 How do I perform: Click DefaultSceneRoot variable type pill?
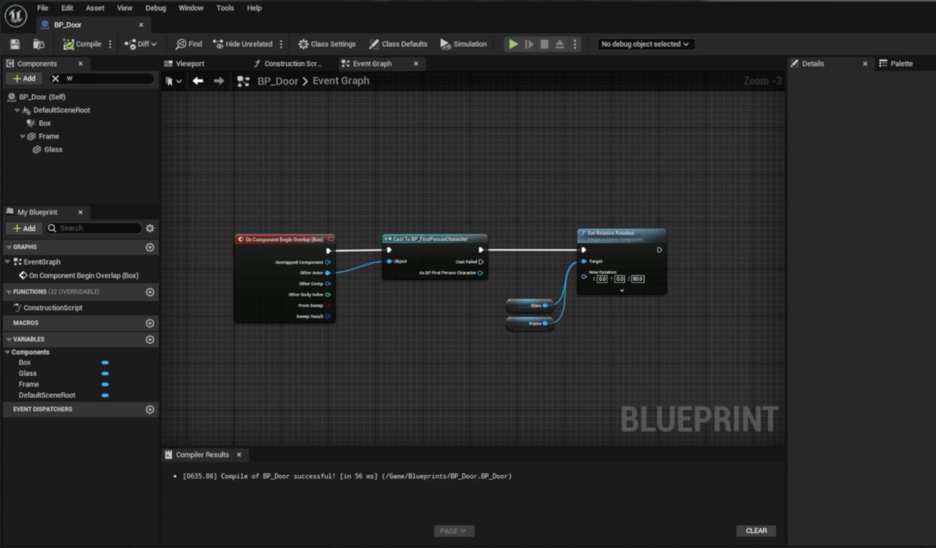pos(105,395)
